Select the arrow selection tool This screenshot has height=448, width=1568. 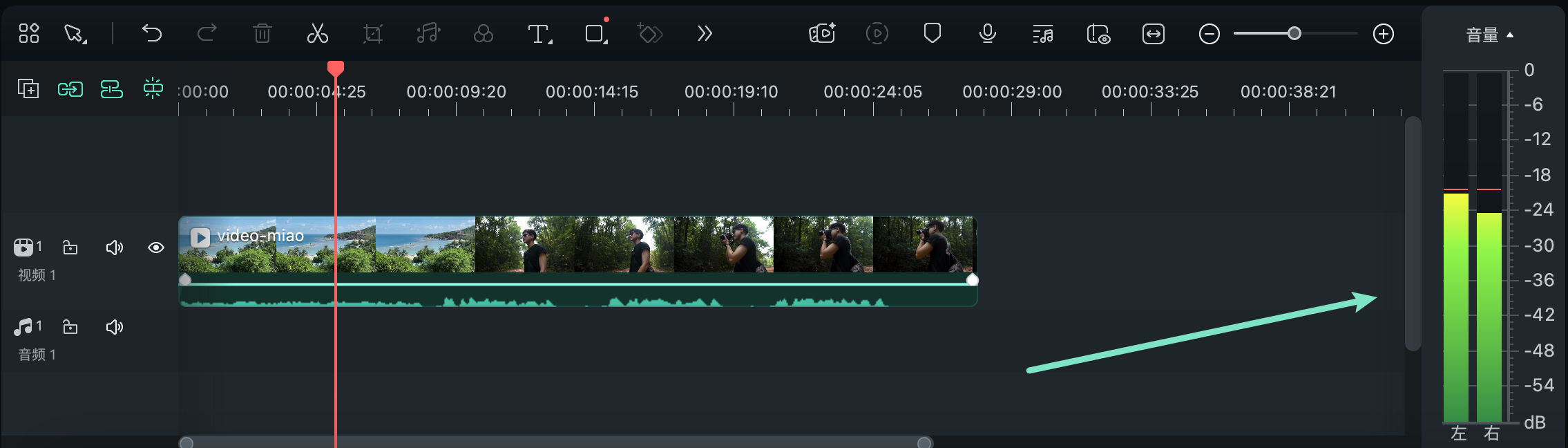(75, 34)
